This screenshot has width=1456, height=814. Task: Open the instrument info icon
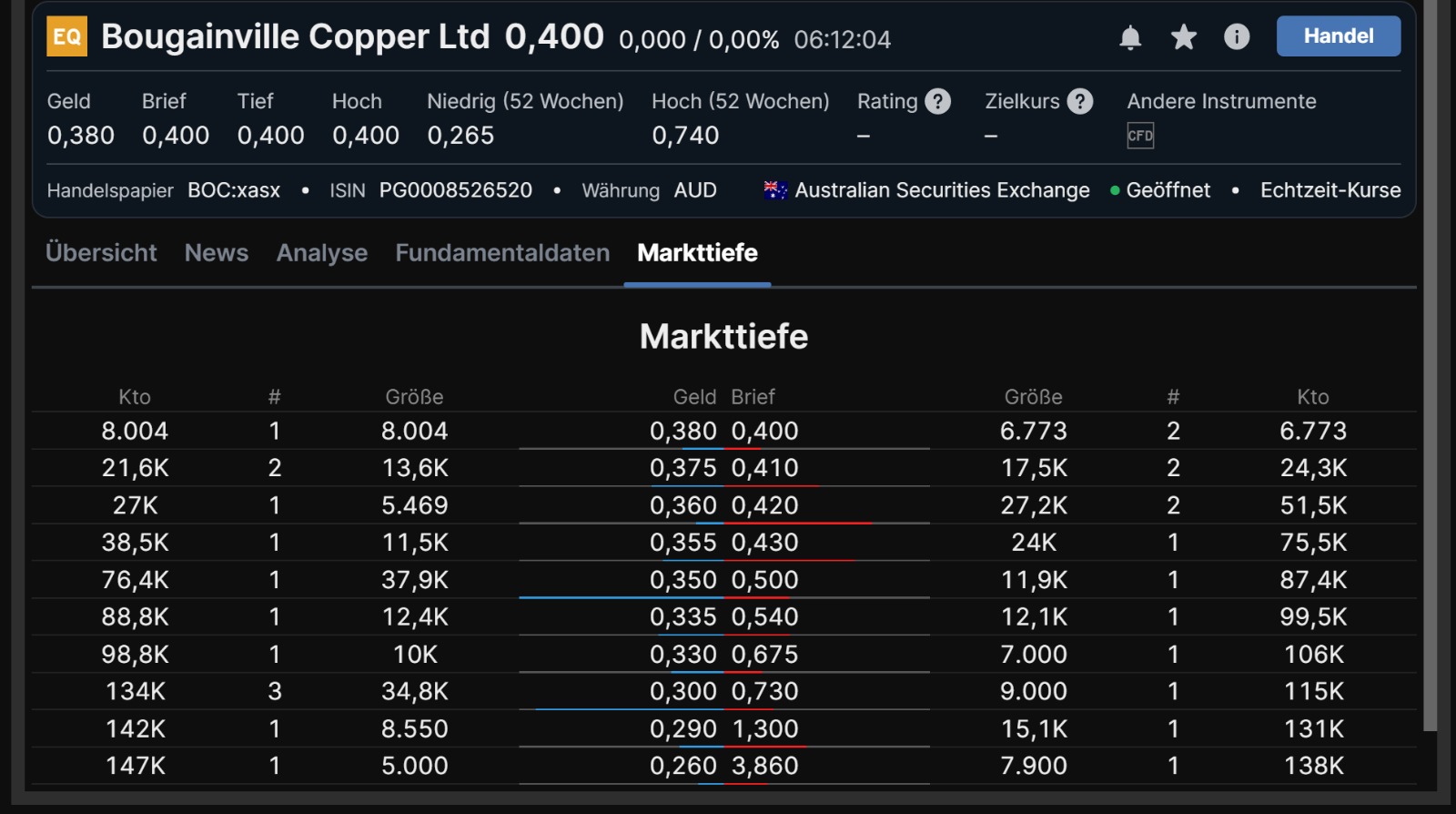1237,37
